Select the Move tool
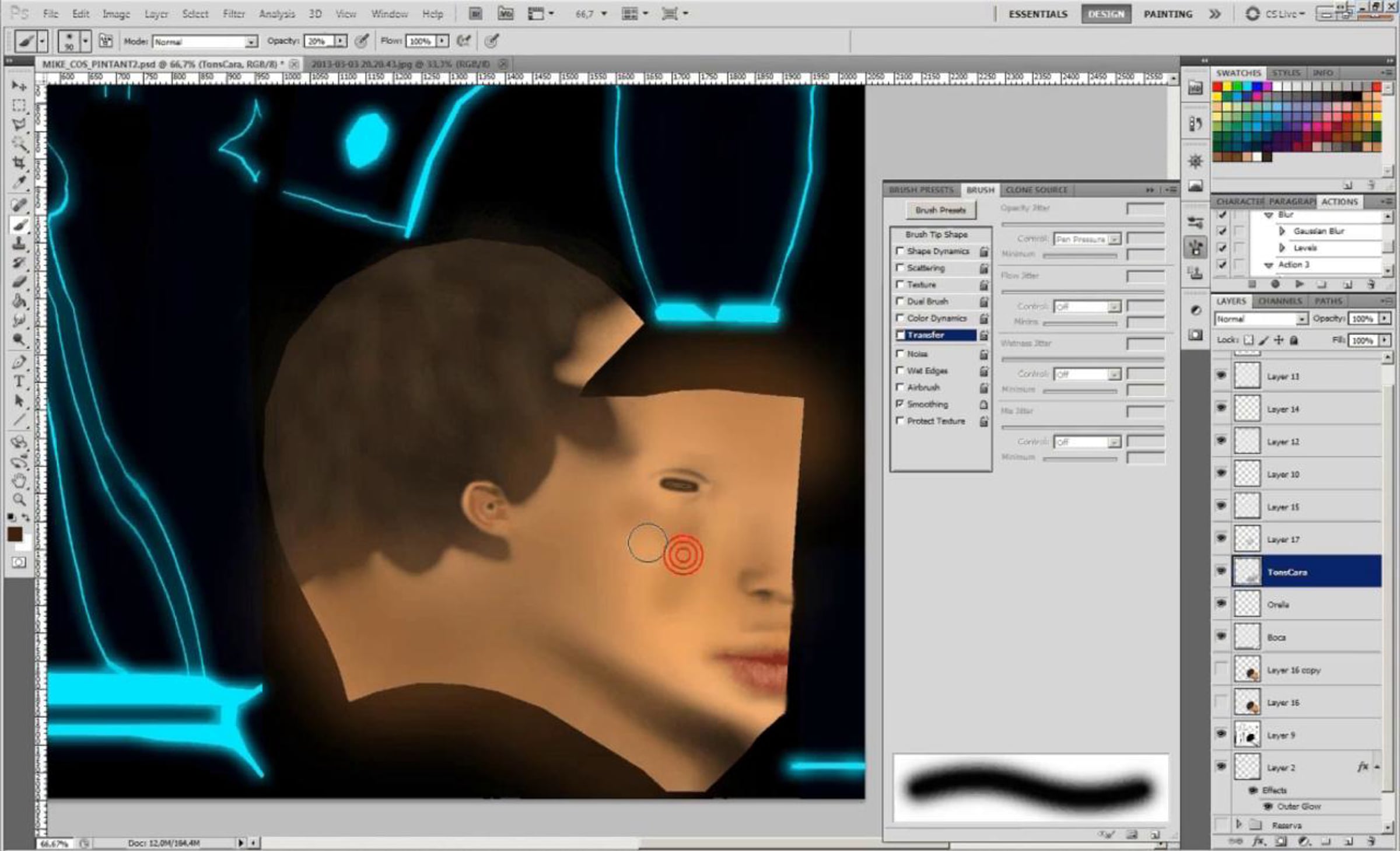Viewport: 1400px width, 851px height. pyautogui.click(x=19, y=86)
